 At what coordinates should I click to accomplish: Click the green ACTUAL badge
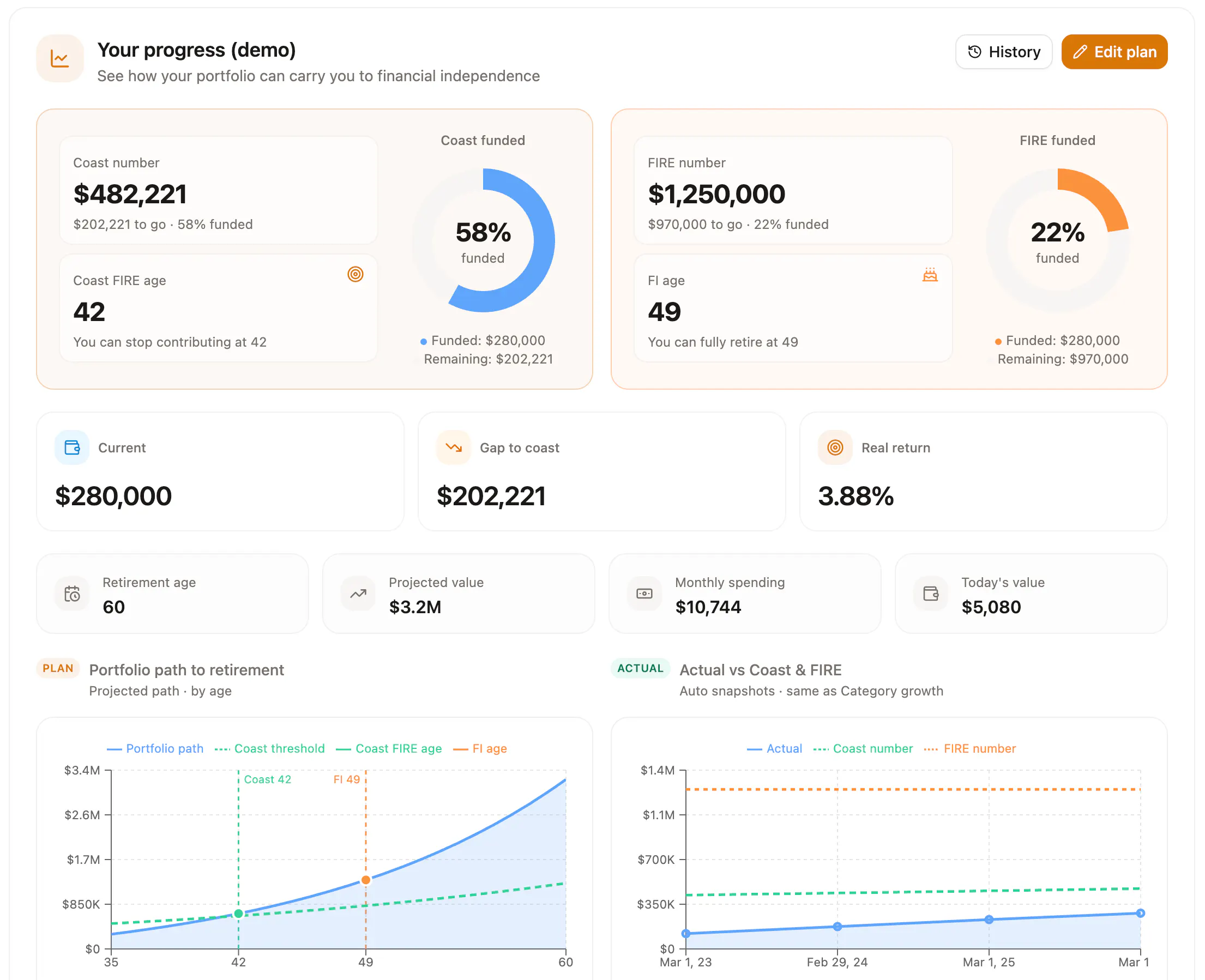(x=640, y=668)
